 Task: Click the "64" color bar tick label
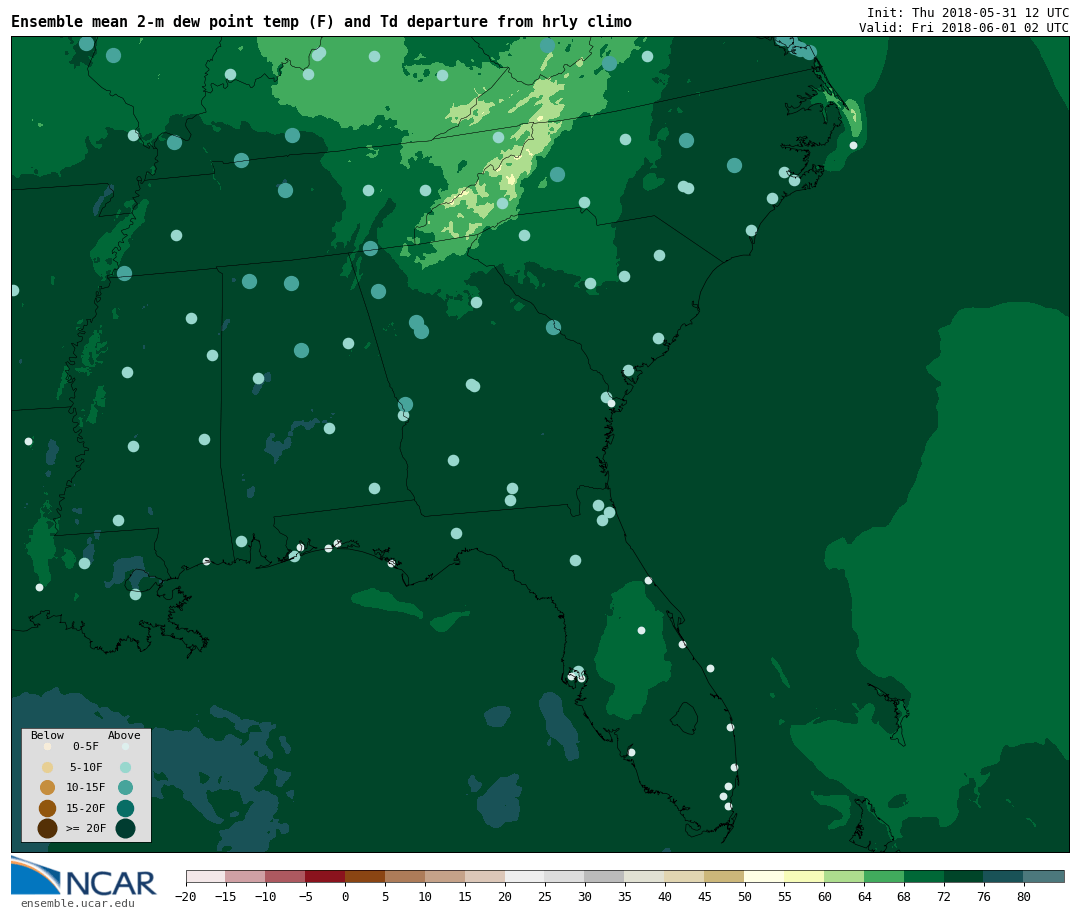click(x=864, y=896)
